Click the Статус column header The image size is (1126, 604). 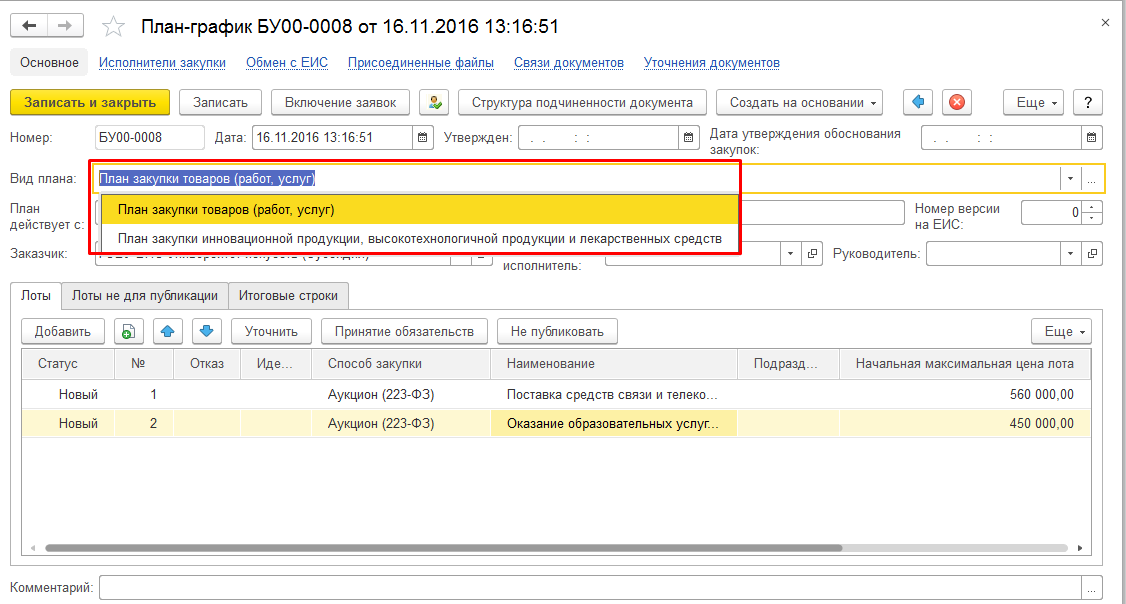(x=68, y=363)
